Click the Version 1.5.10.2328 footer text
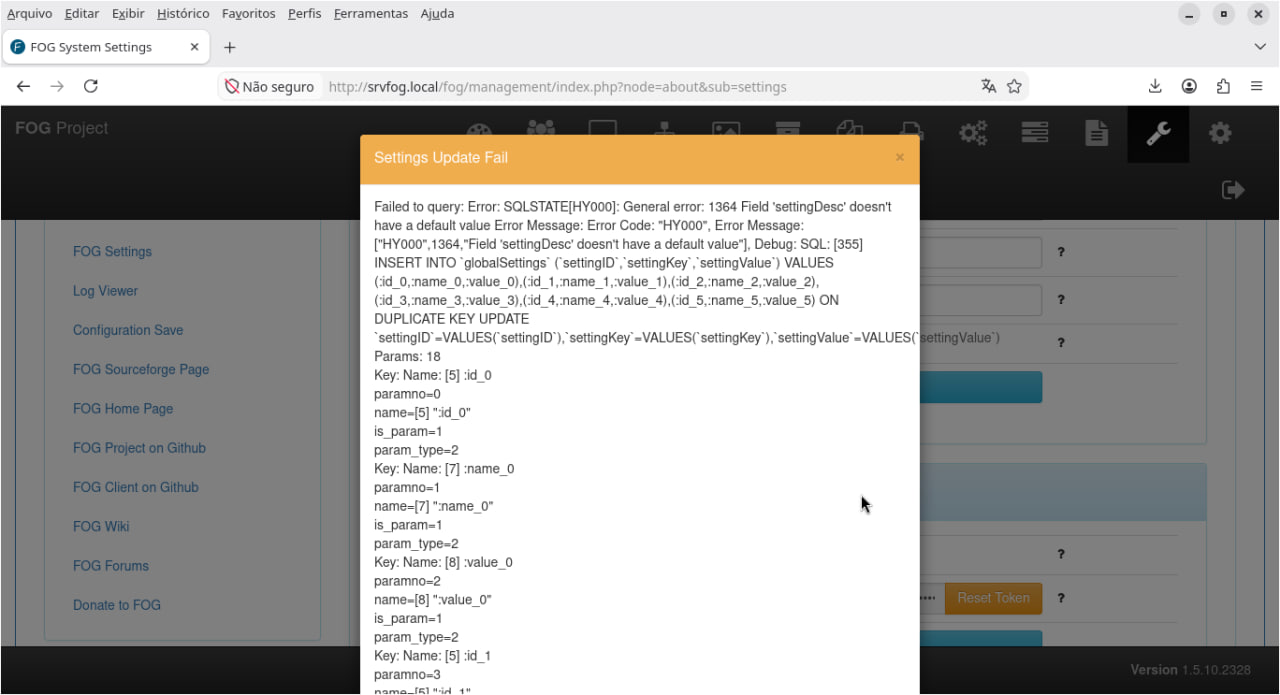The image size is (1280, 695). pyautogui.click(x=1190, y=670)
